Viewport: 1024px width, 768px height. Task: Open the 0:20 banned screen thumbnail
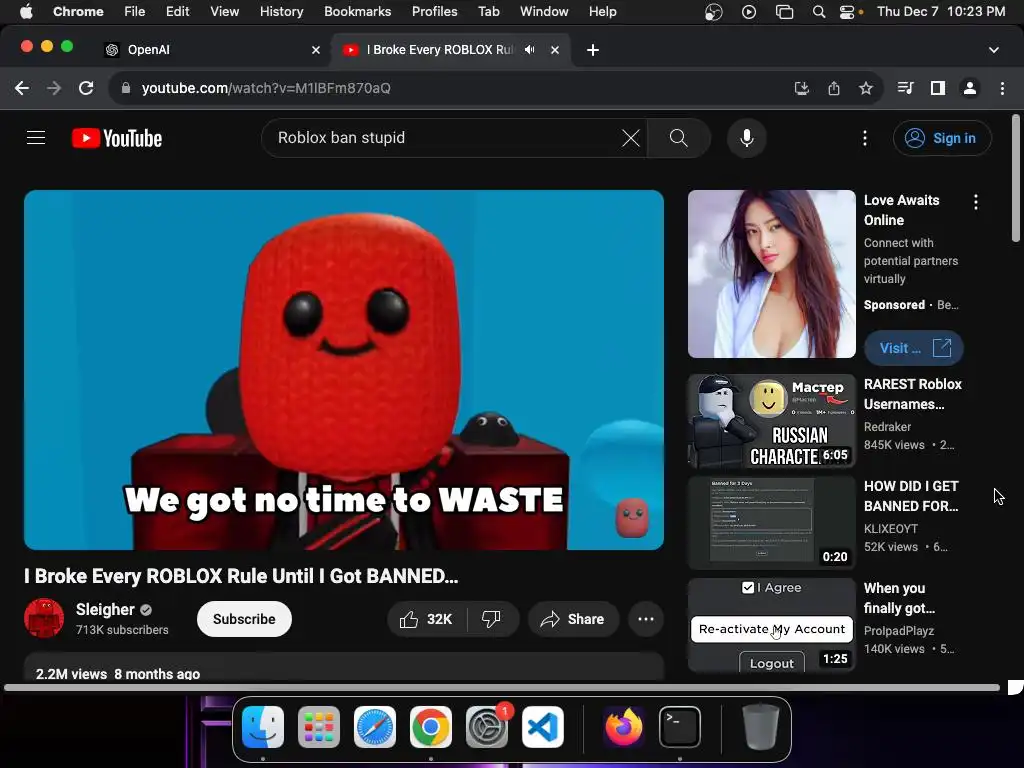[x=771, y=523]
